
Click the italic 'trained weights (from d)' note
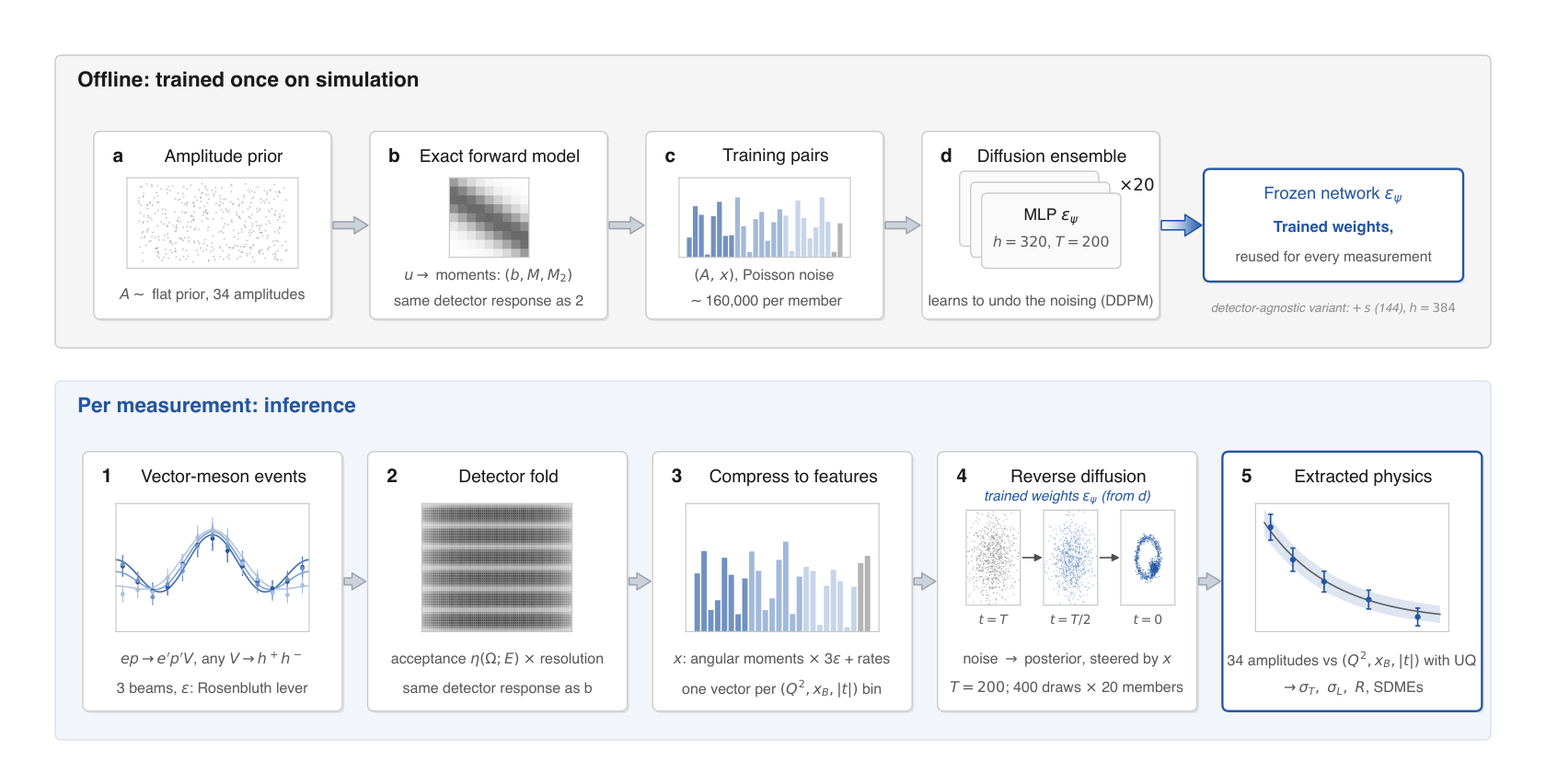pyautogui.click(x=1067, y=497)
